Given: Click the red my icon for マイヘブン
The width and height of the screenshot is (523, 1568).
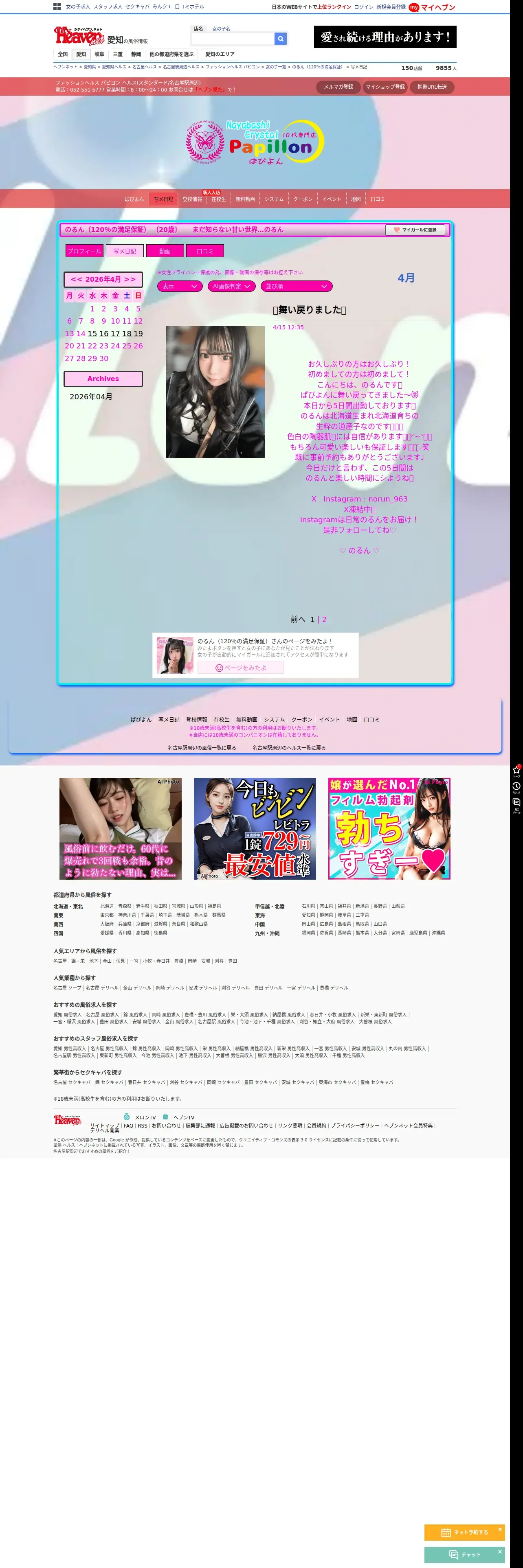Looking at the screenshot, I should [414, 7].
